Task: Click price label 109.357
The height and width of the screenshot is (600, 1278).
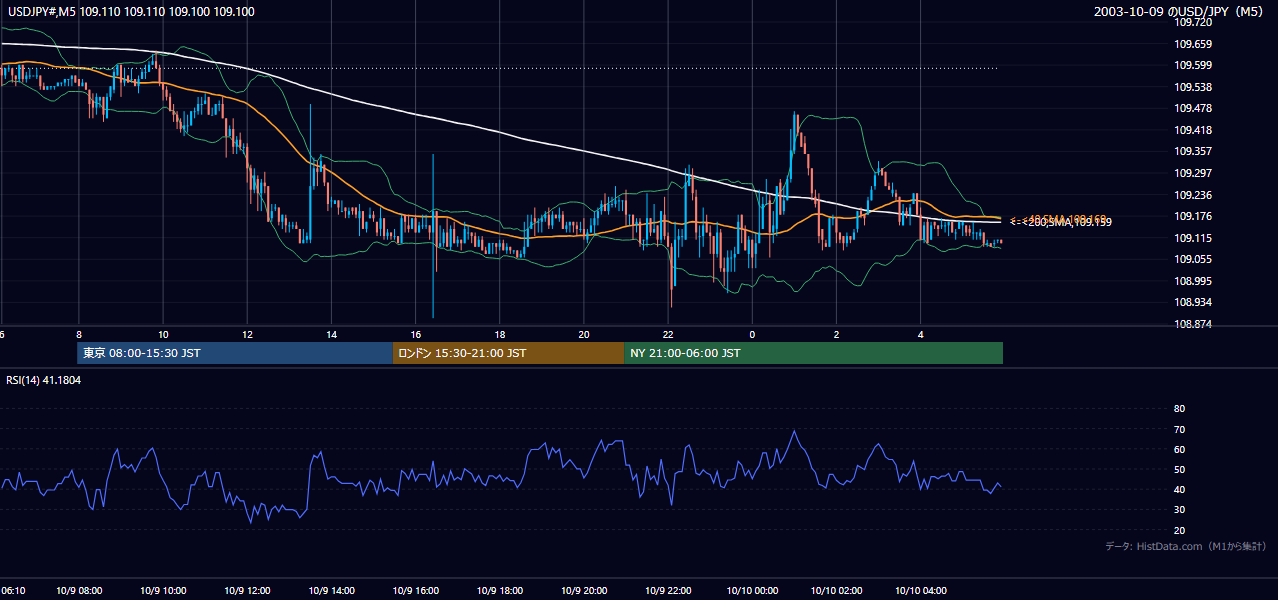Action: pos(1193,151)
